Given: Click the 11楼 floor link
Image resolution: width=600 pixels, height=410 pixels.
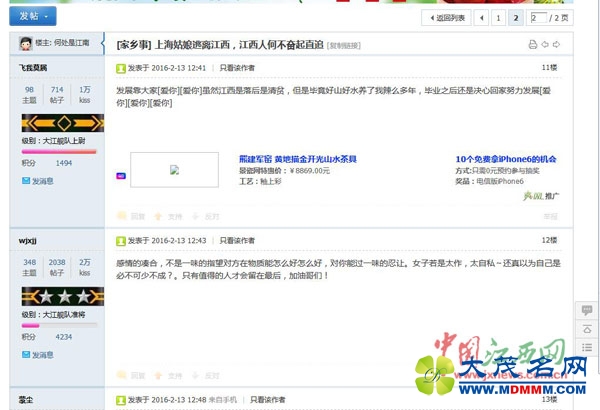Looking at the screenshot, I should [549, 67].
